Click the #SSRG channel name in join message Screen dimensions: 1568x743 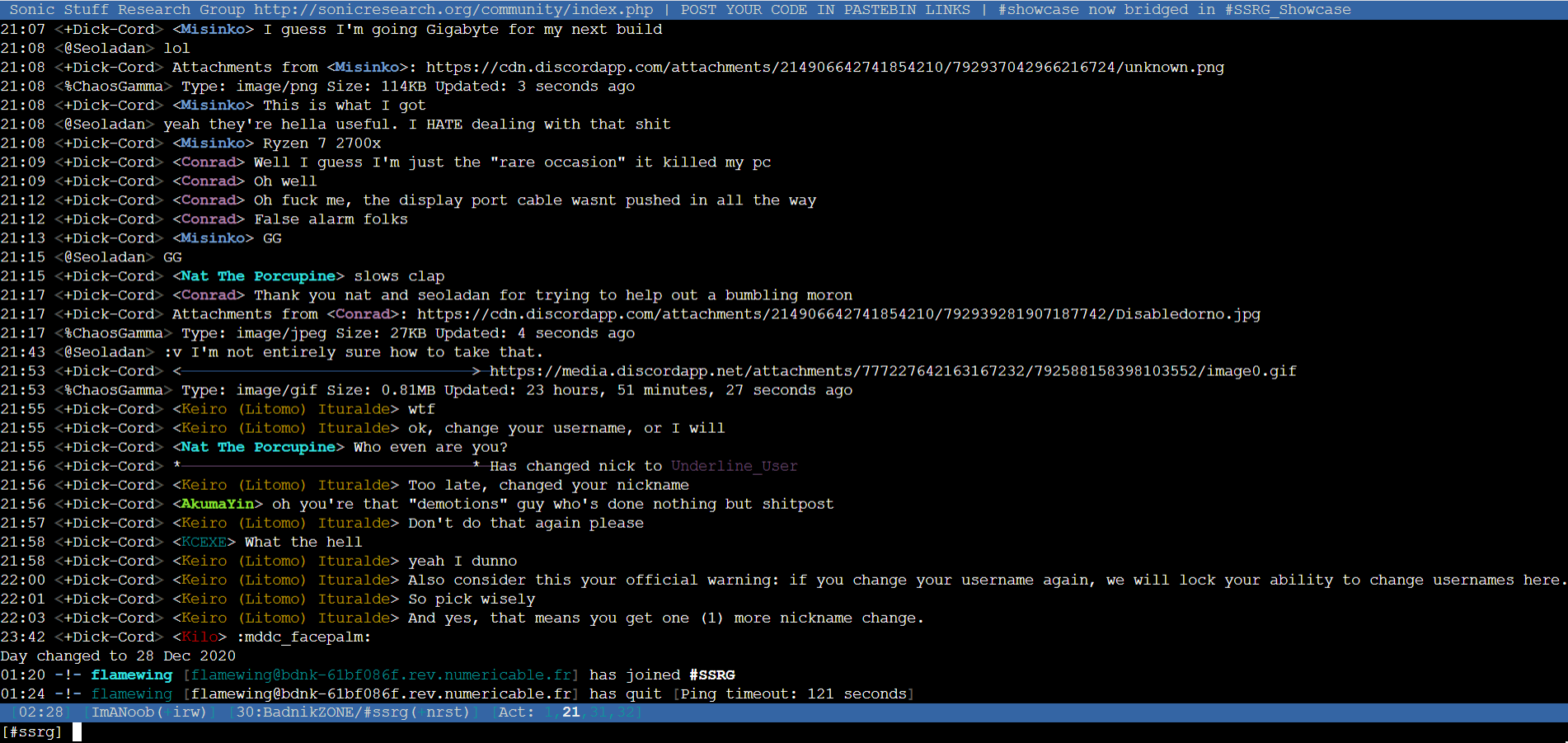coord(711,675)
